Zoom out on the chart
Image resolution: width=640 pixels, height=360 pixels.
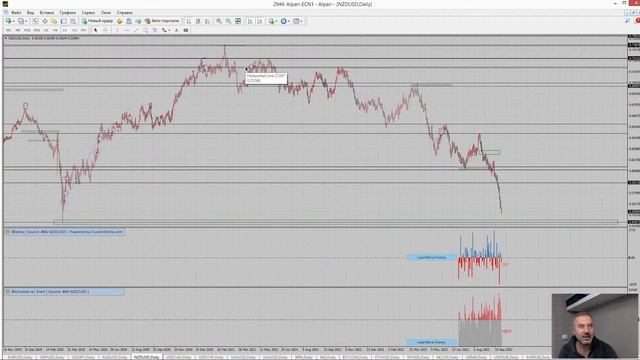(229, 21)
